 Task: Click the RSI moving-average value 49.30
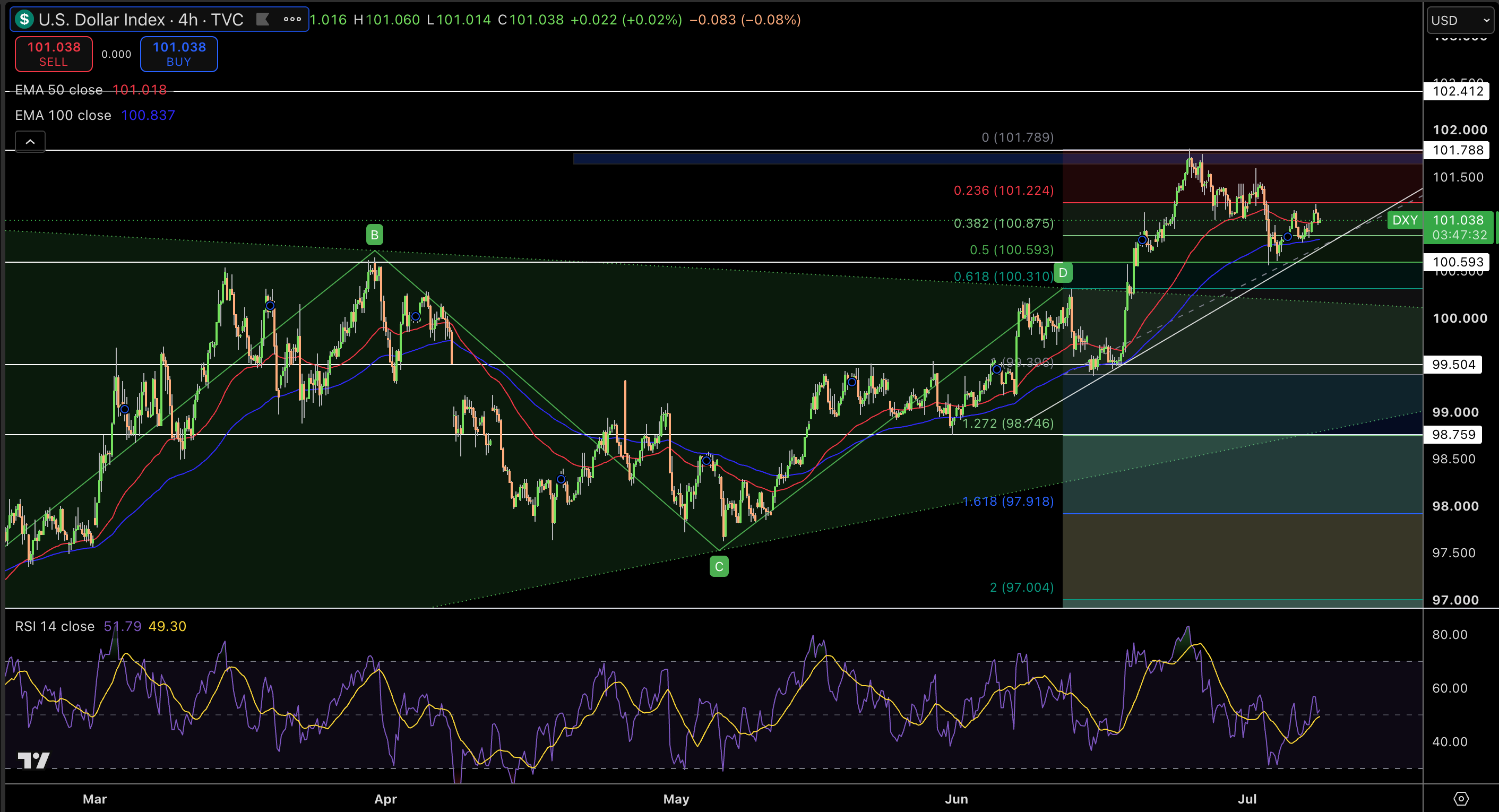168,626
